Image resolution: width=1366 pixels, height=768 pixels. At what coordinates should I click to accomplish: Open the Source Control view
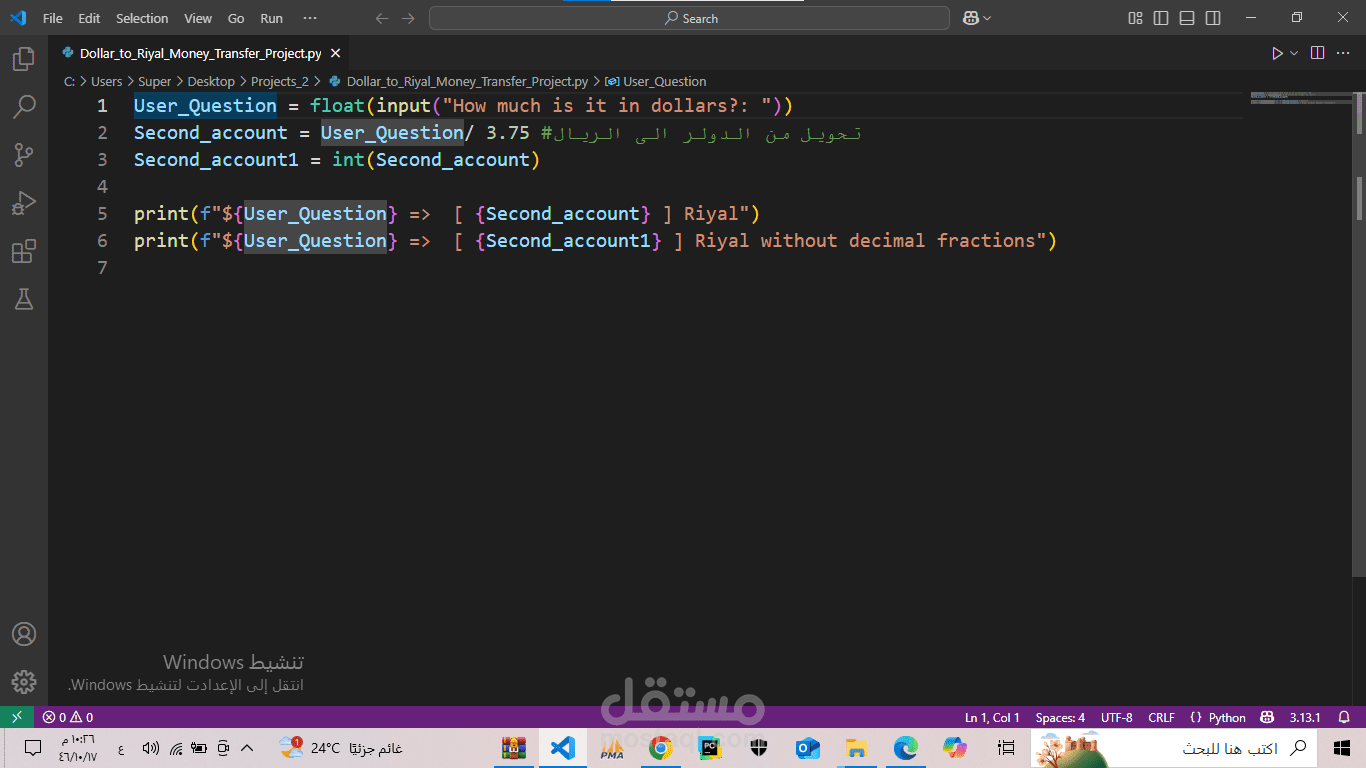tap(24, 155)
